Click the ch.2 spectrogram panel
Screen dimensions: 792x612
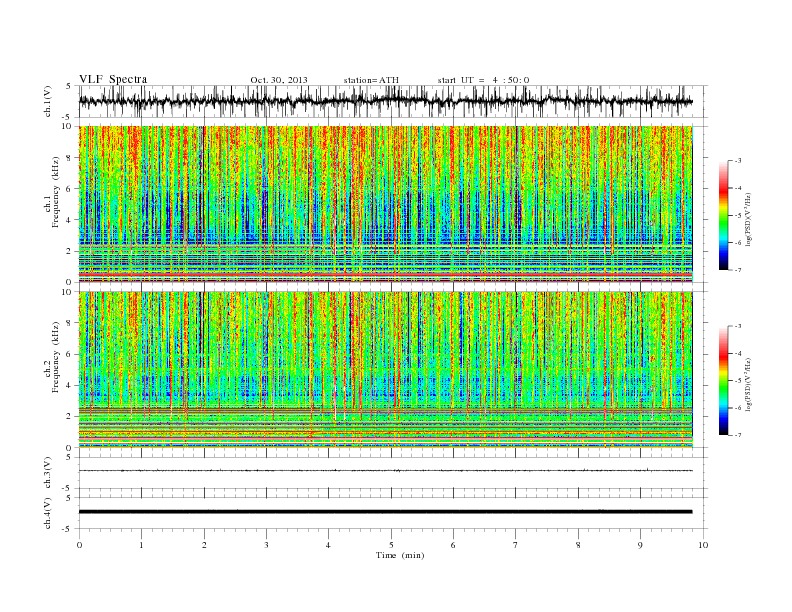pyautogui.click(x=386, y=370)
